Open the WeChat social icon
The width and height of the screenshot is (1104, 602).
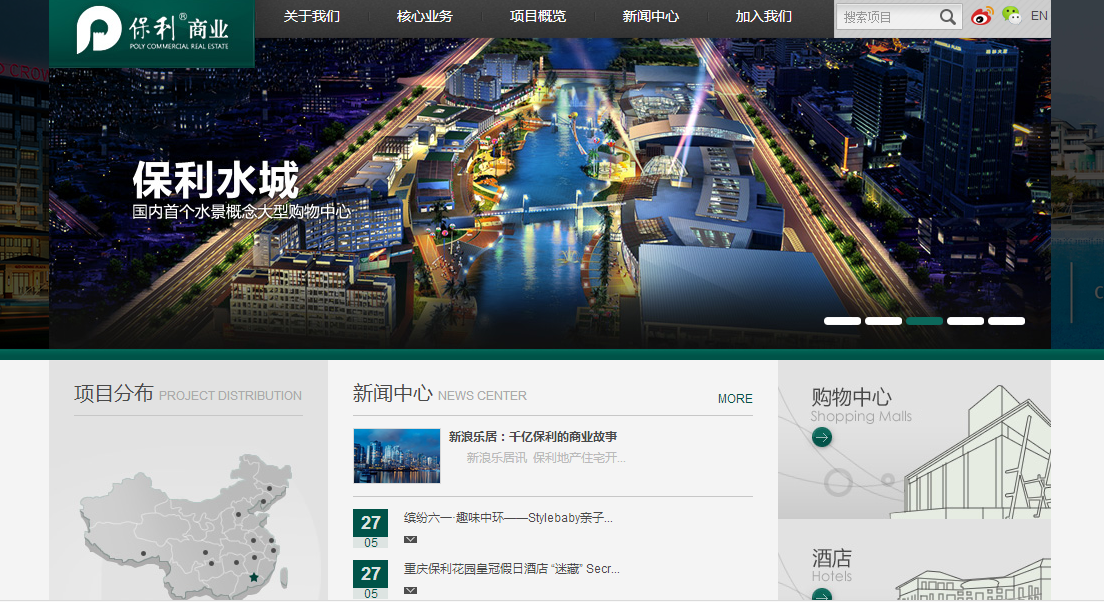pos(1012,15)
